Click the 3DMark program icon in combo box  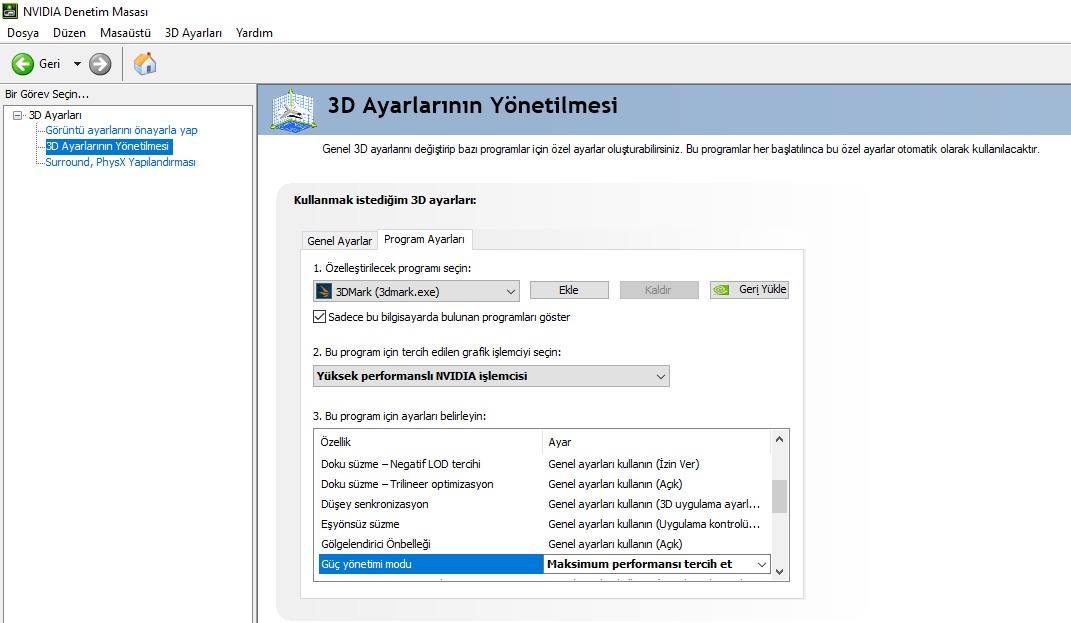point(324,292)
